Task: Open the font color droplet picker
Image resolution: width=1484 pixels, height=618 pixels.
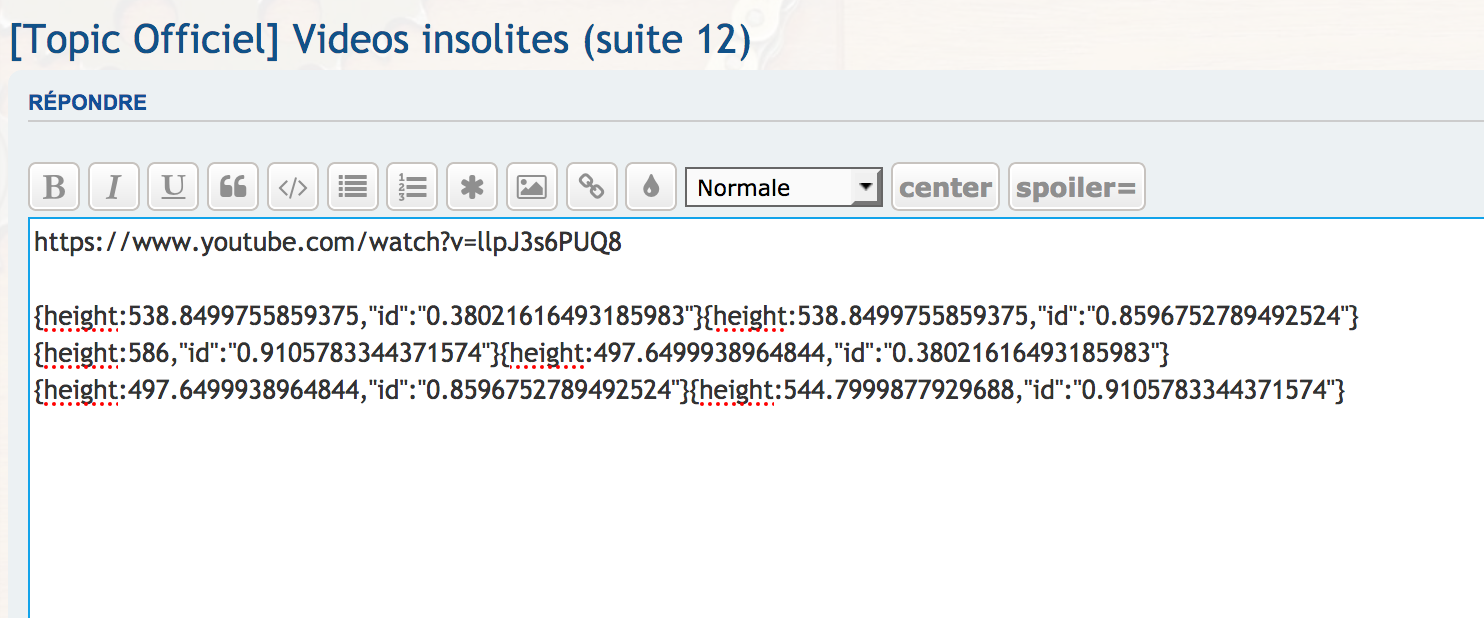Action: (x=651, y=187)
